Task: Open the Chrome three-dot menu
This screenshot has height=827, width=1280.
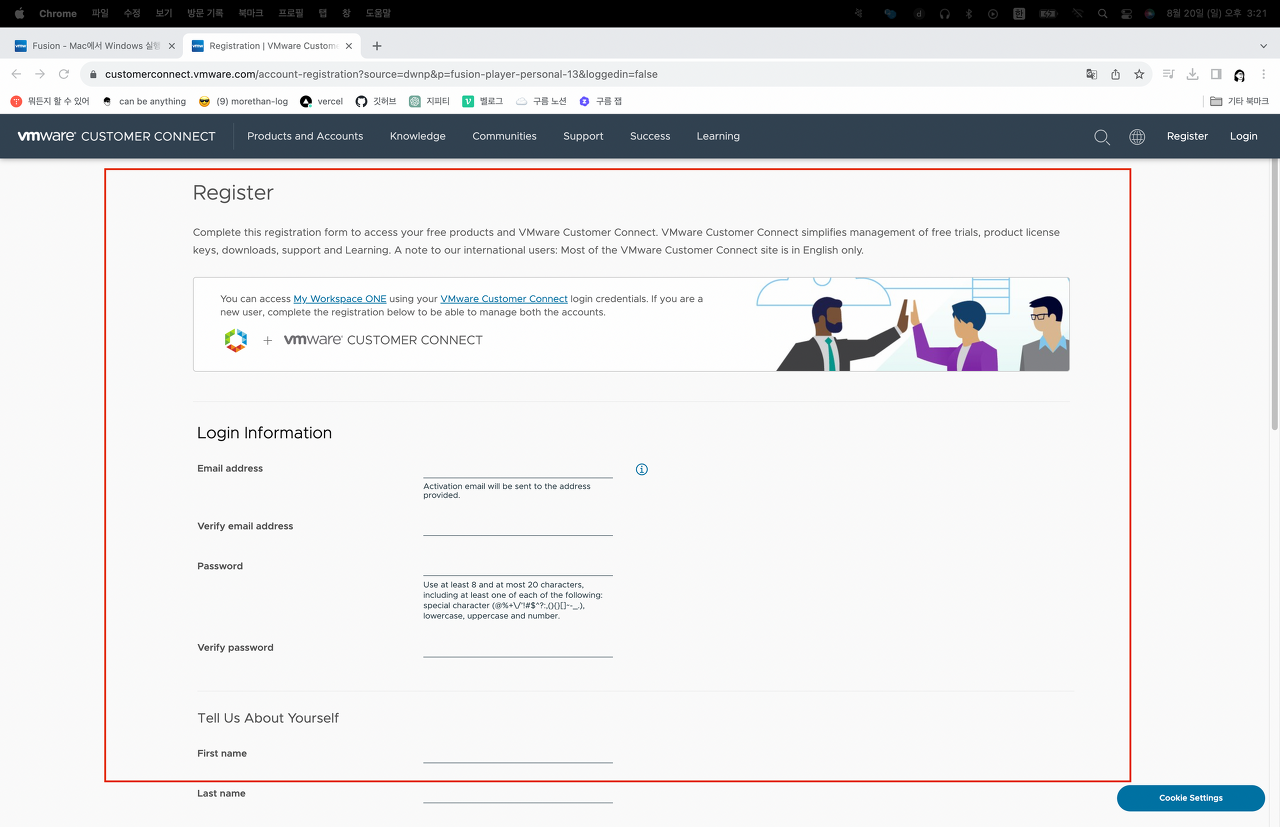Action: click(x=1264, y=74)
